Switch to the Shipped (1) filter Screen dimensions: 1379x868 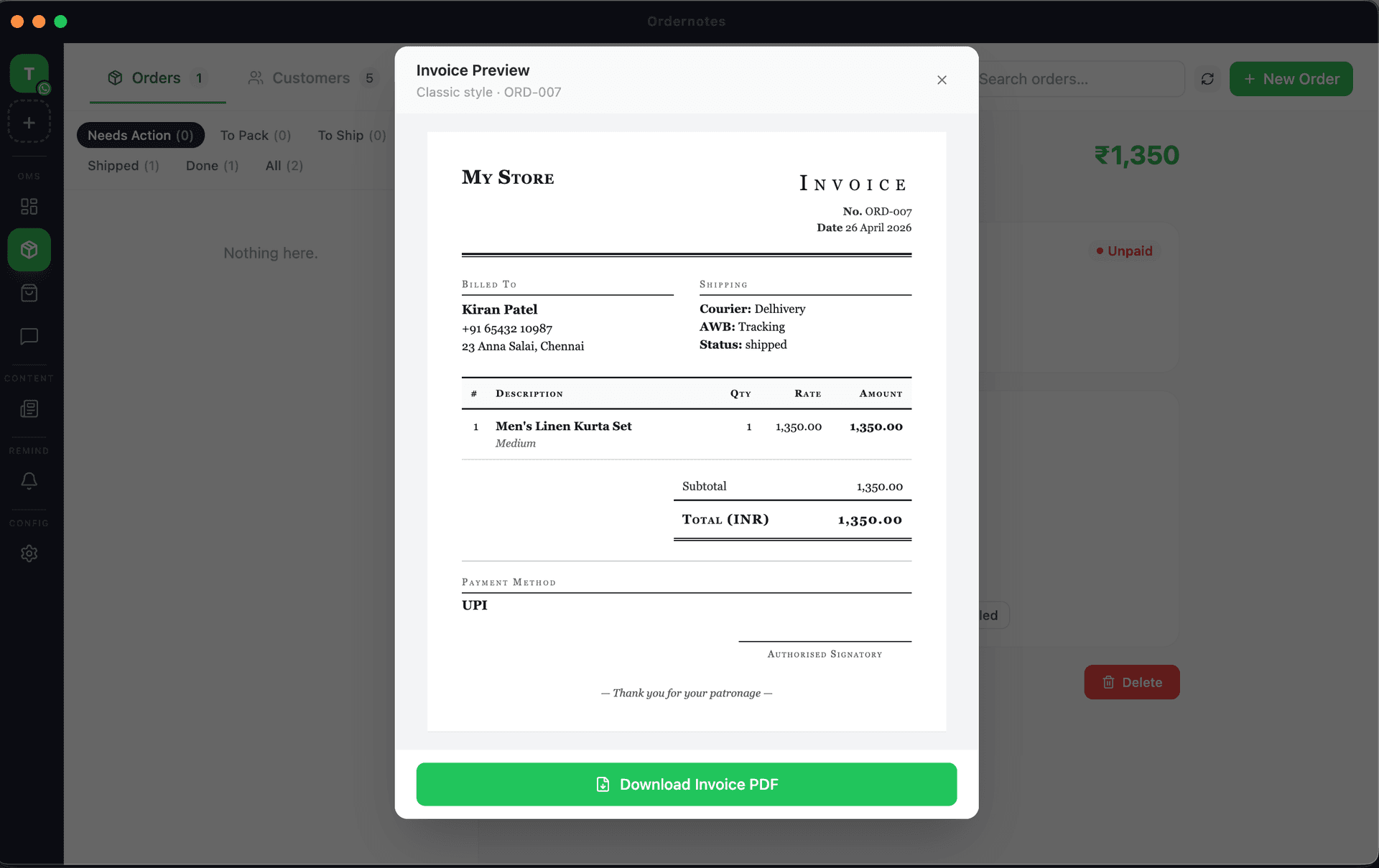[123, 166]
